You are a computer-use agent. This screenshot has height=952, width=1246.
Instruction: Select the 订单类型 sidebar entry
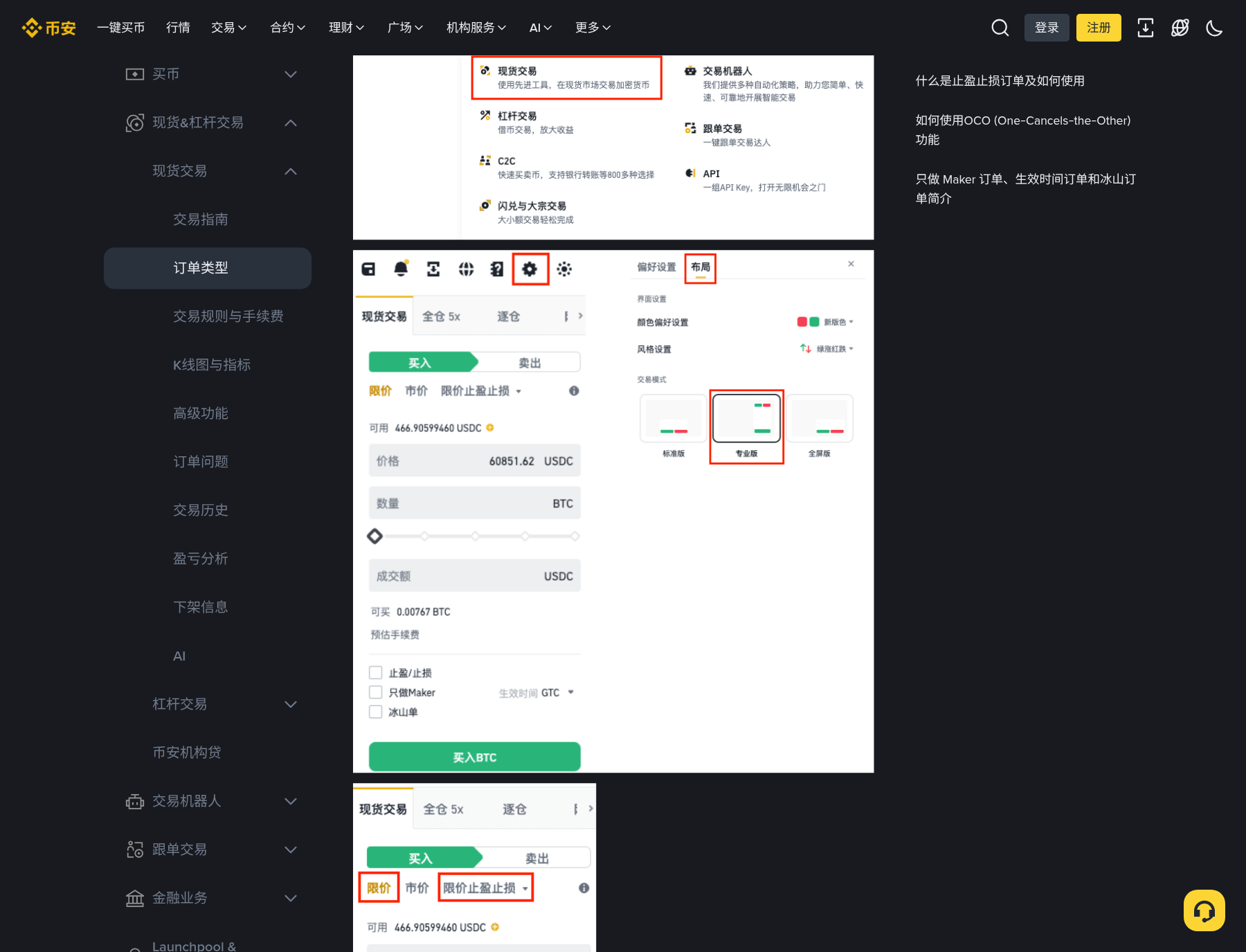(x=208, y=268)
